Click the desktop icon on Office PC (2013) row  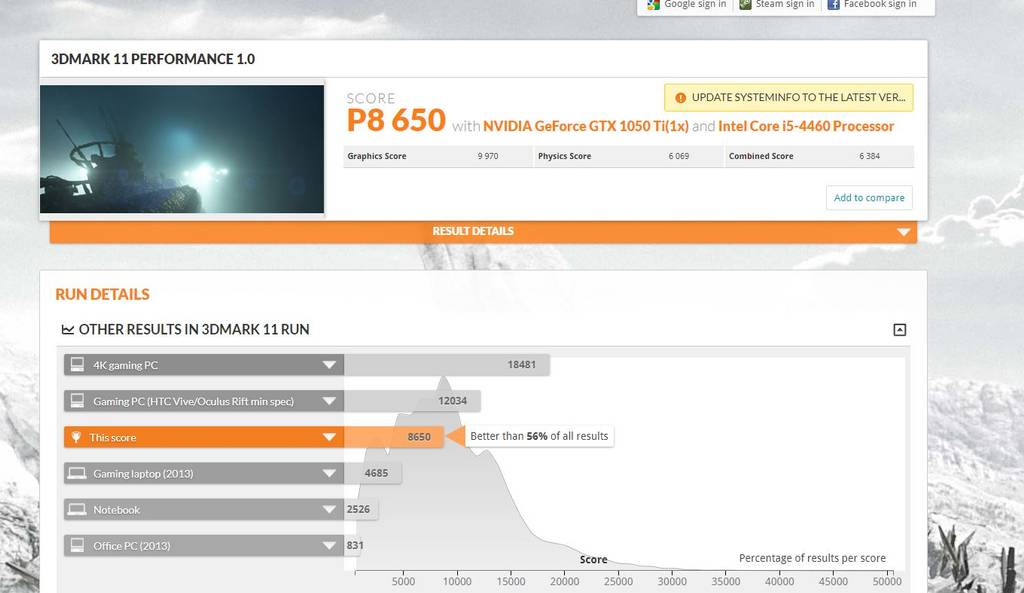click(77, 545)
